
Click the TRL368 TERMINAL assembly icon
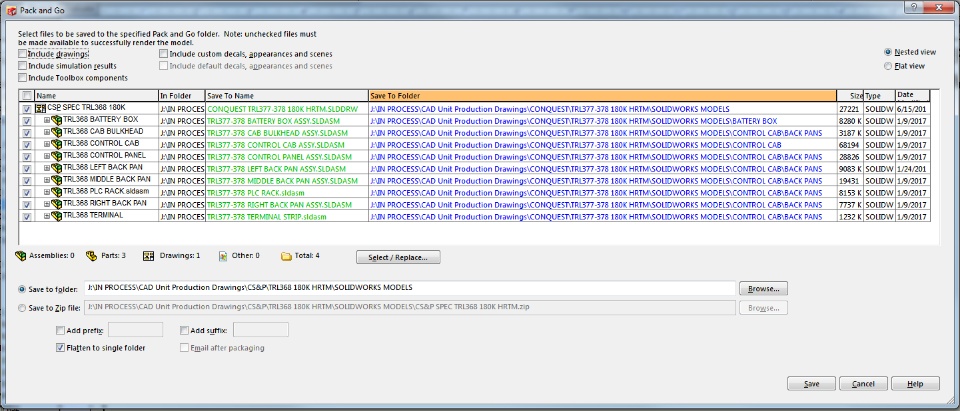pyautogui.click(x=57, y=216)
